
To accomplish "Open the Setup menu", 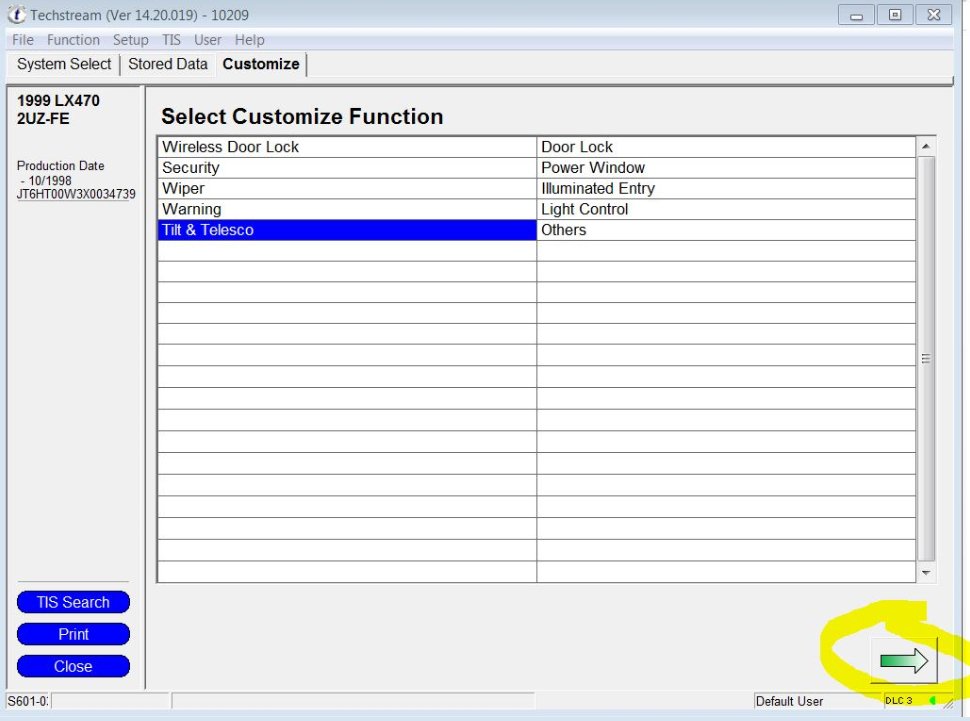I will [x=131, y=40].
